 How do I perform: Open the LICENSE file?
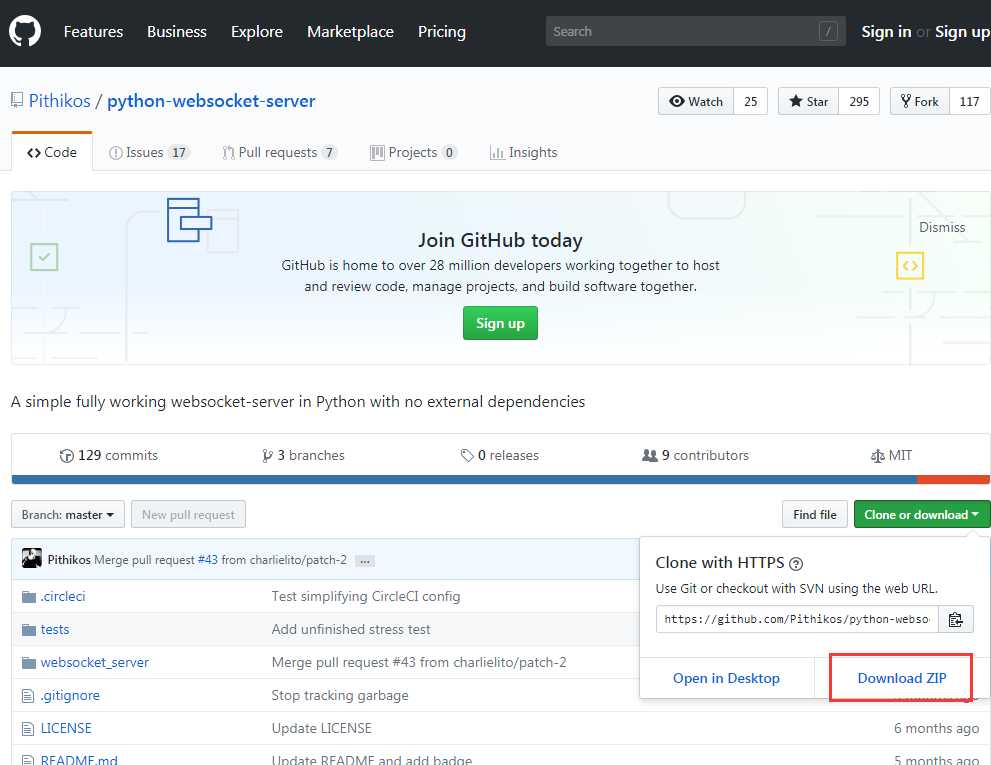tap(66, 728)
